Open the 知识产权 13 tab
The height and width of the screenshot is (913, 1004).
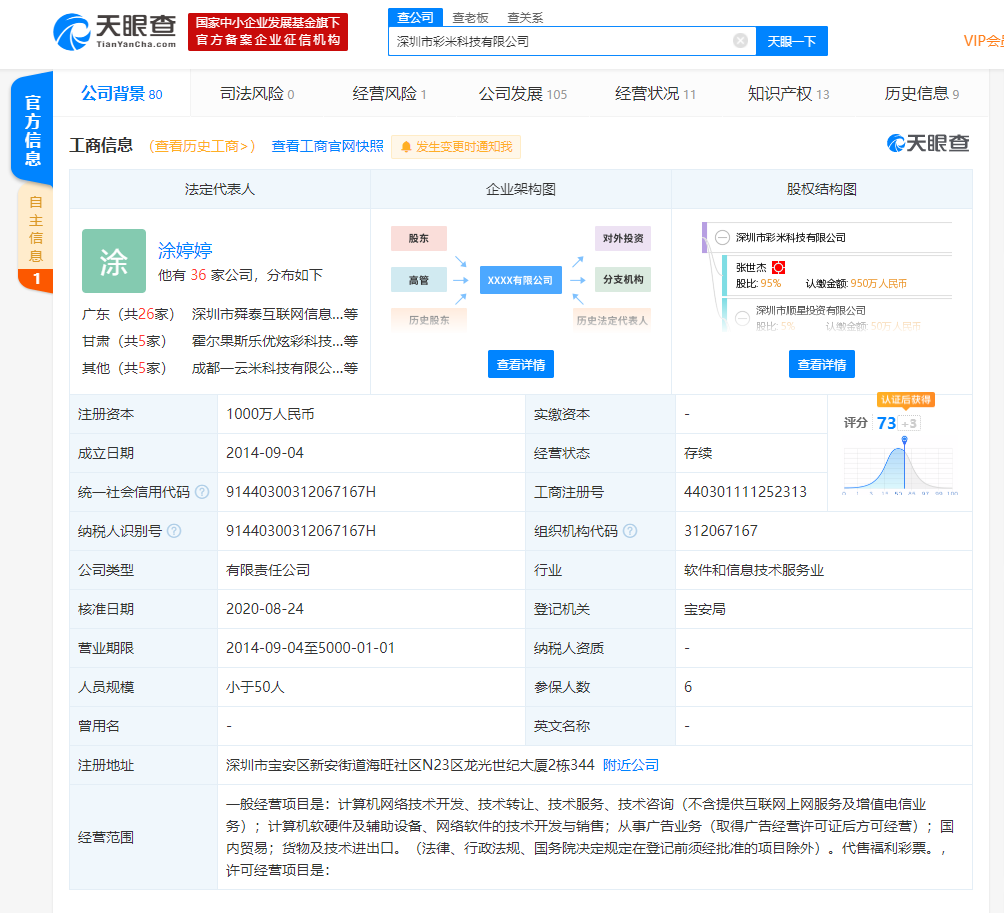[x=788, y=94]
